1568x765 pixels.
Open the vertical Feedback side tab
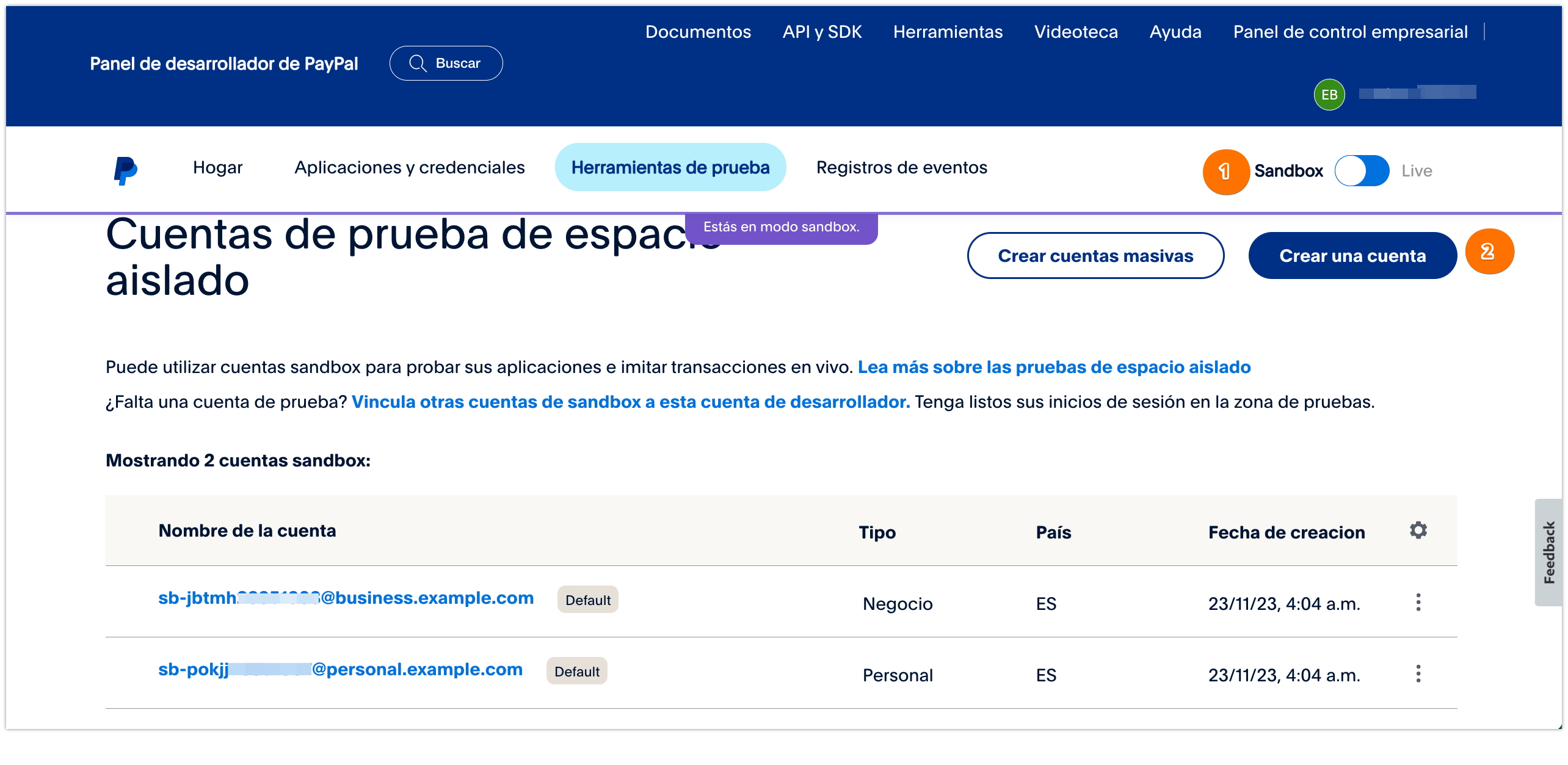pyautogui.click(x=1548, y=552)
